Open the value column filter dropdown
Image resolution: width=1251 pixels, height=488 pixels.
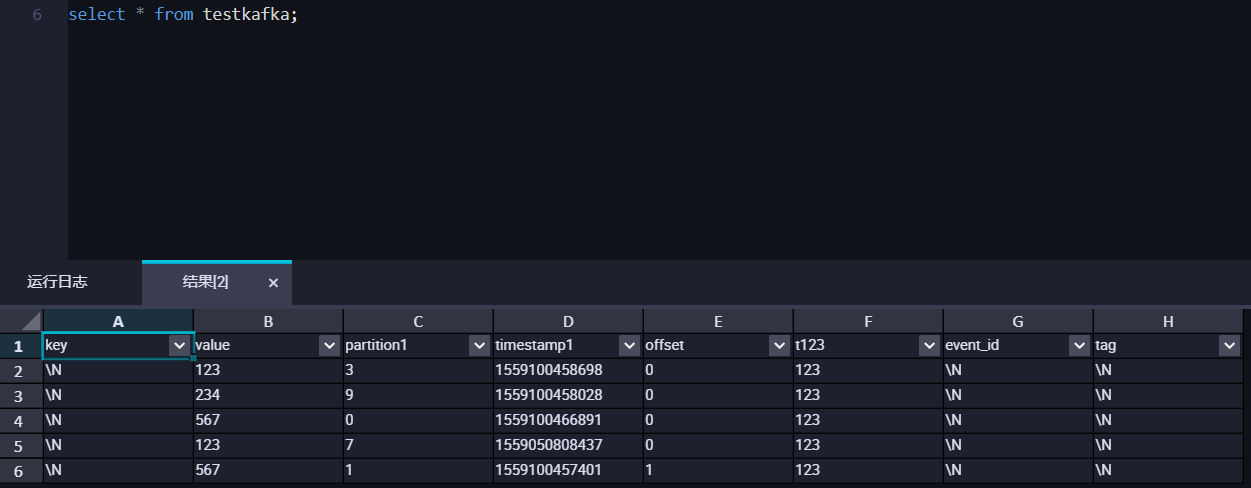tap(330, 345)
